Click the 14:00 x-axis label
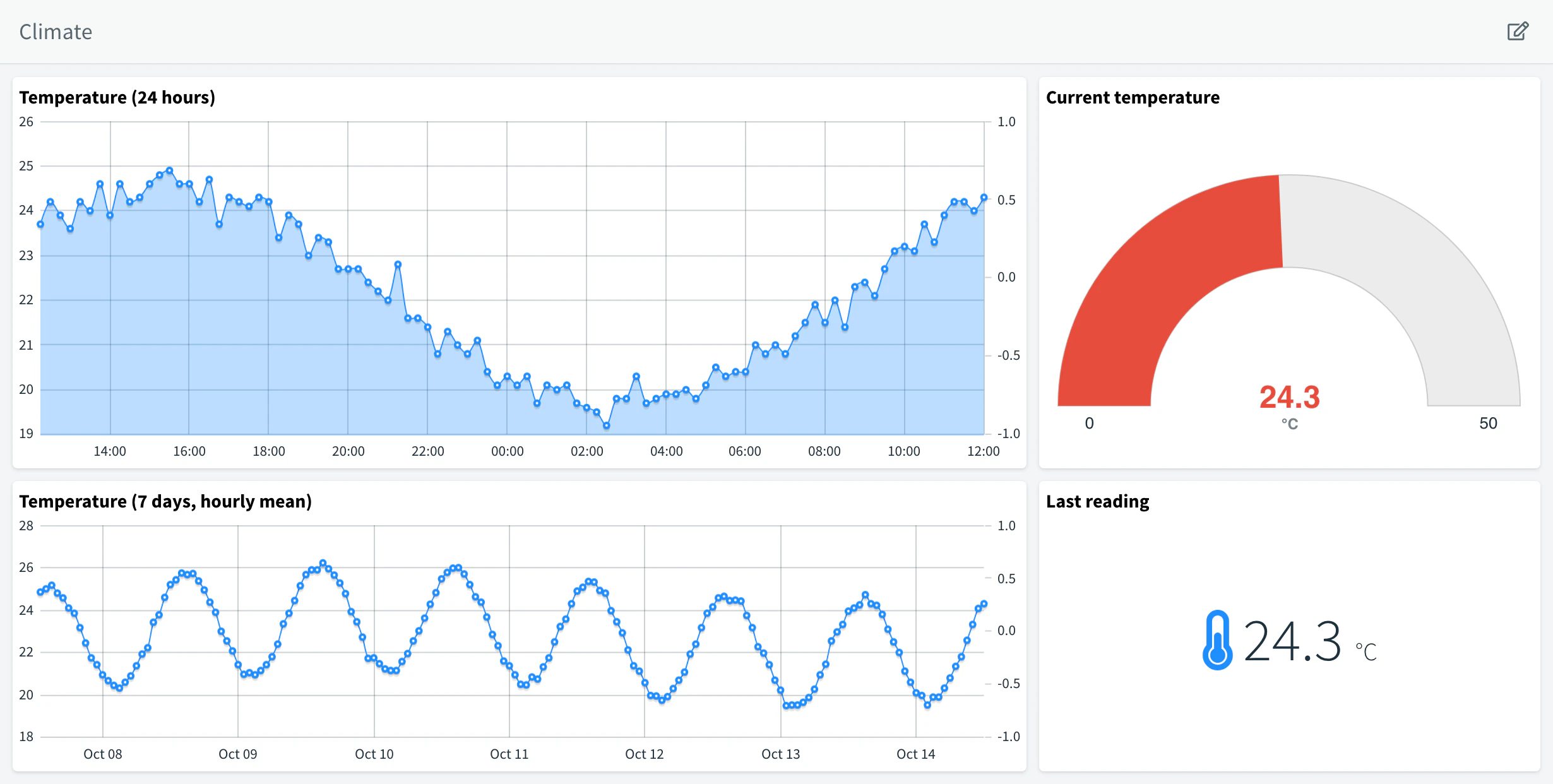1553x784 pixels. 110,451
